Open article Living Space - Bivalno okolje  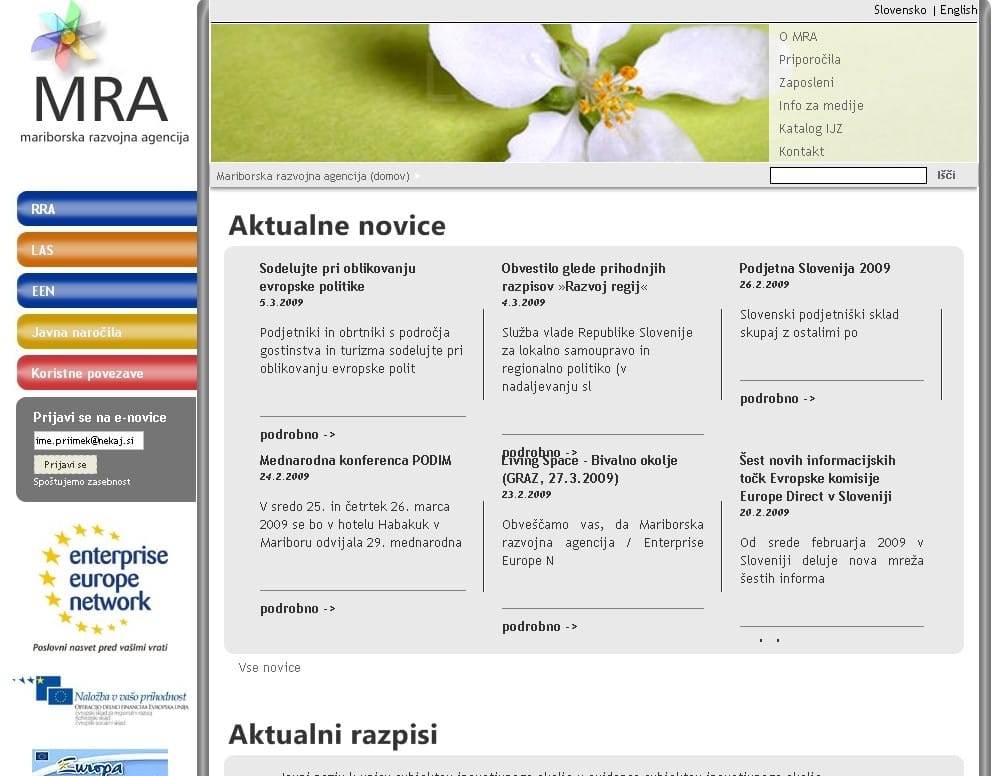point(589,469)
